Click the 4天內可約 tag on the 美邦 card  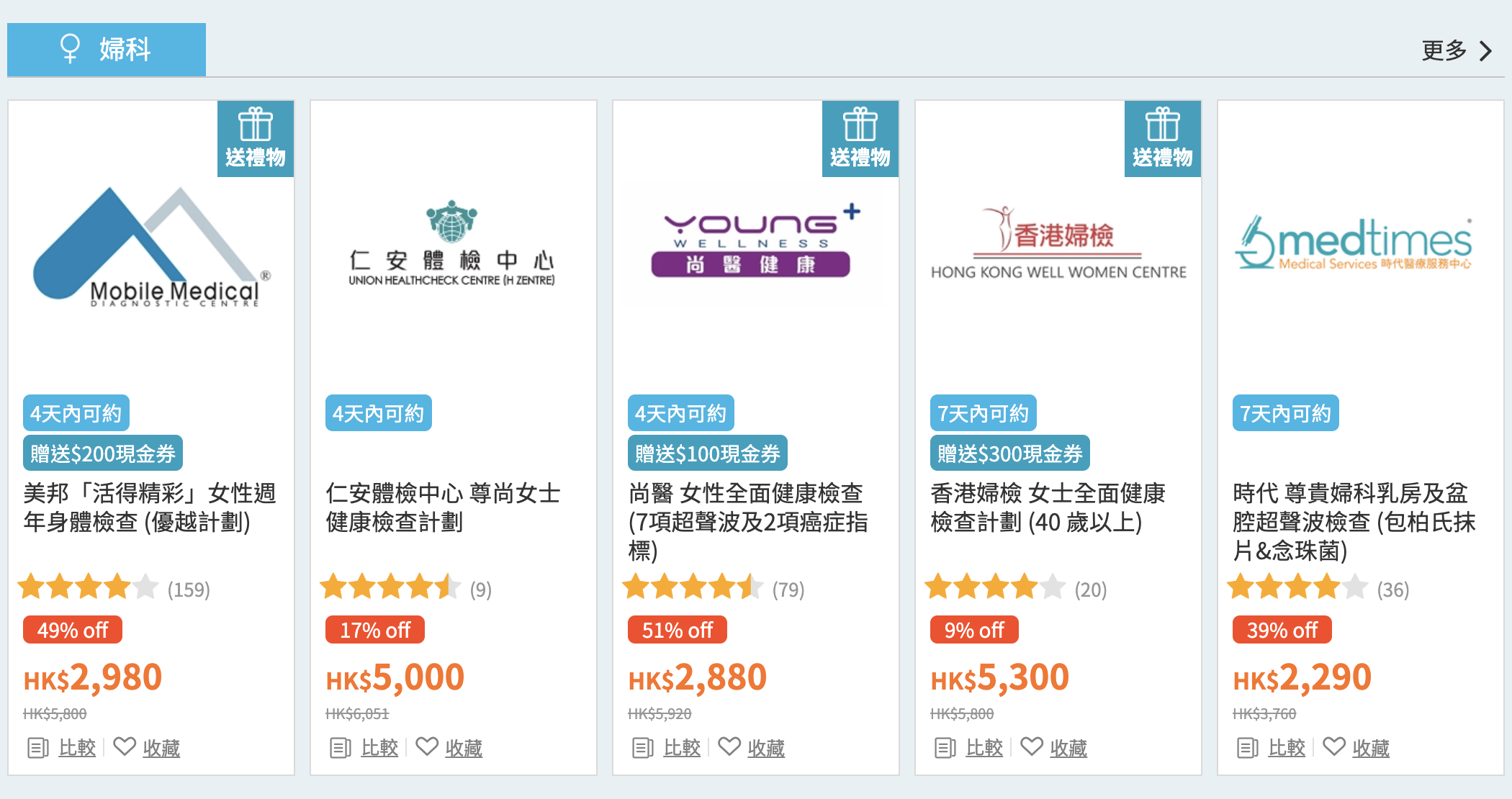coord(76,413)
